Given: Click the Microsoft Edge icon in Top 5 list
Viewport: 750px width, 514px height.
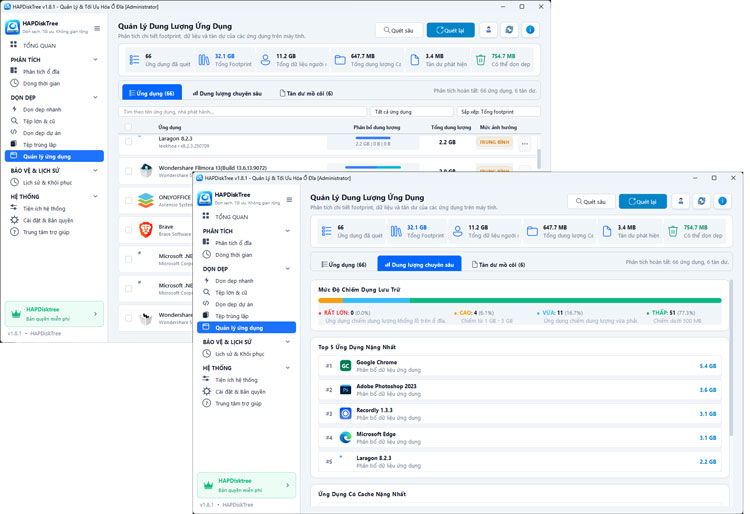Looking at the screenshot, I should 345,437.
